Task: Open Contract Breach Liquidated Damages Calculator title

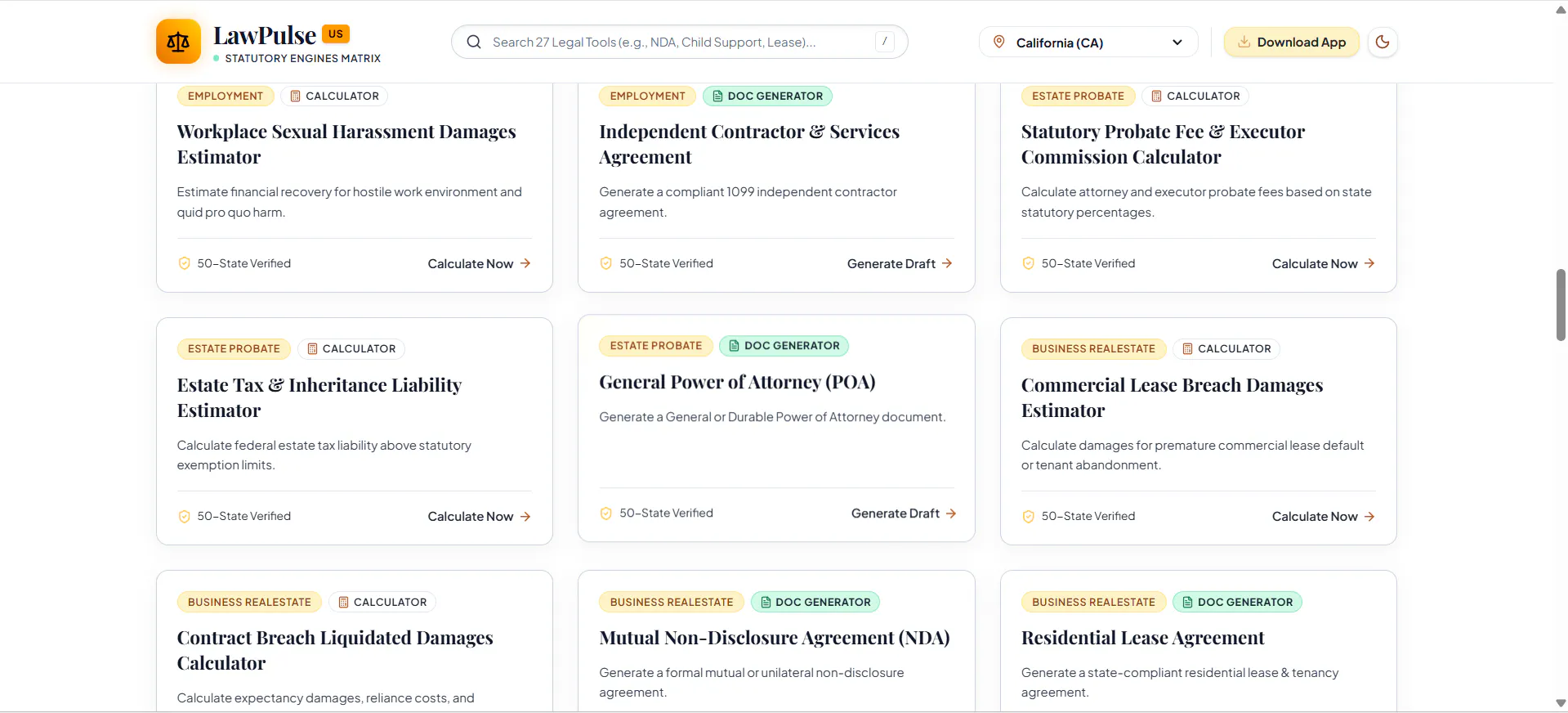Action: (x=335, y=650)
